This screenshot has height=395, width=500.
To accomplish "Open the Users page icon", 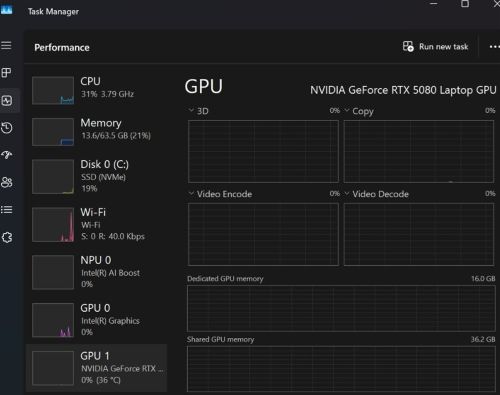I will 7,182.
